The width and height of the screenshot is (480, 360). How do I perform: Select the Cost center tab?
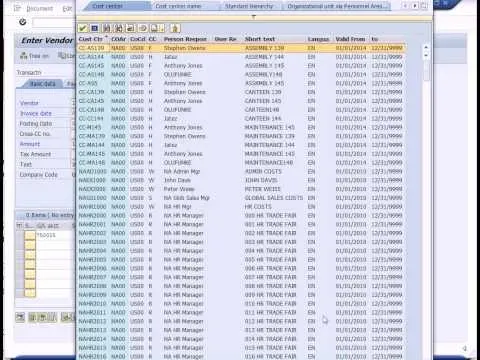pyautogui.click(x=108, y=6)
